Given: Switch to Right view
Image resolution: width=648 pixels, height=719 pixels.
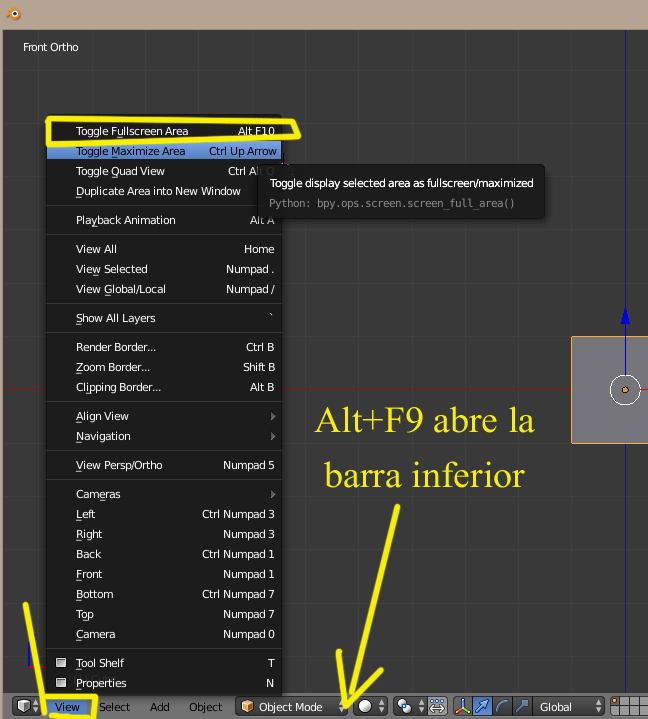Looking at the screenshot, I should (x=164, y=534).
